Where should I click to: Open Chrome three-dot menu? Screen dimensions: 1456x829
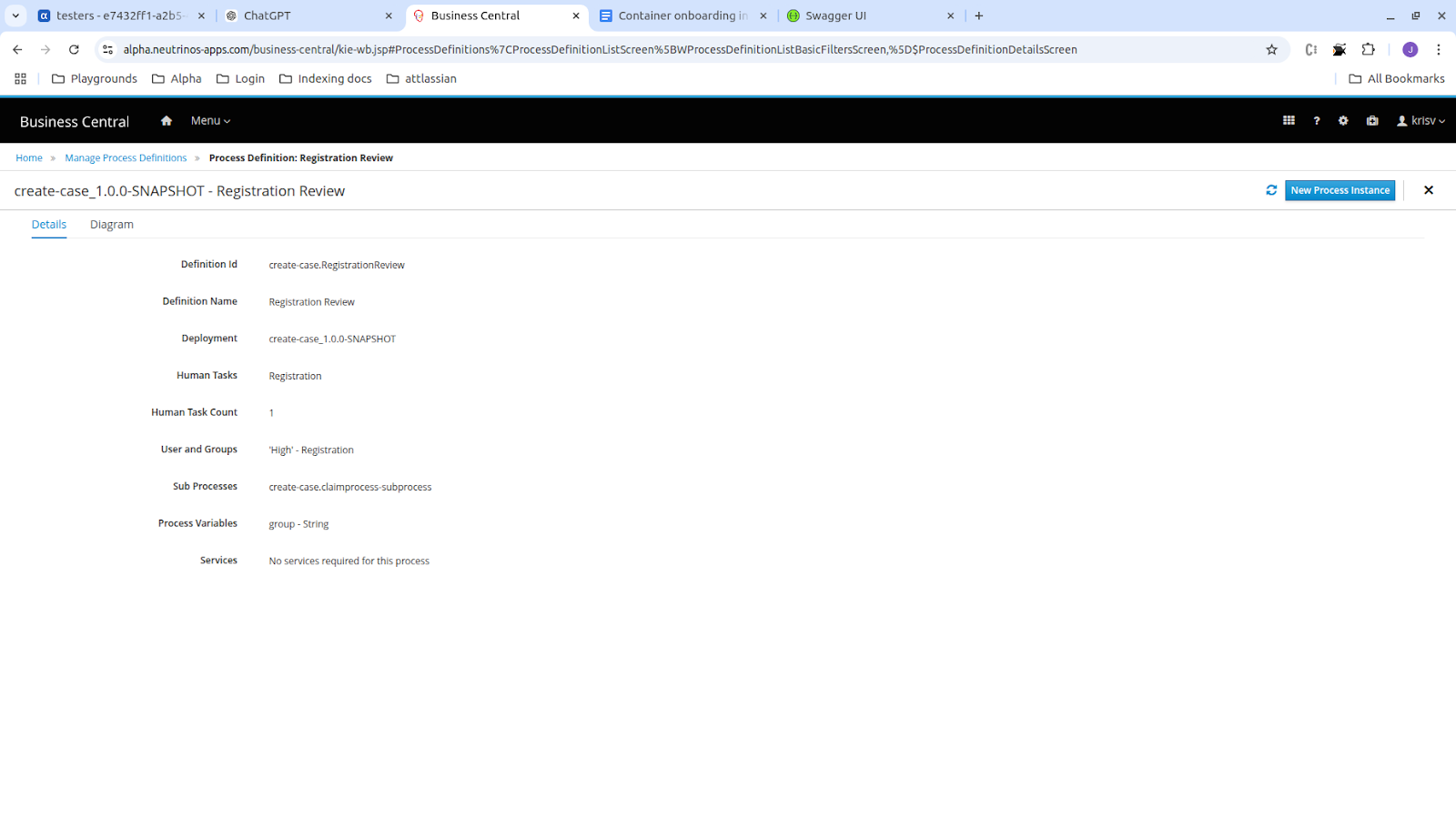click(x=1439, y=50)
